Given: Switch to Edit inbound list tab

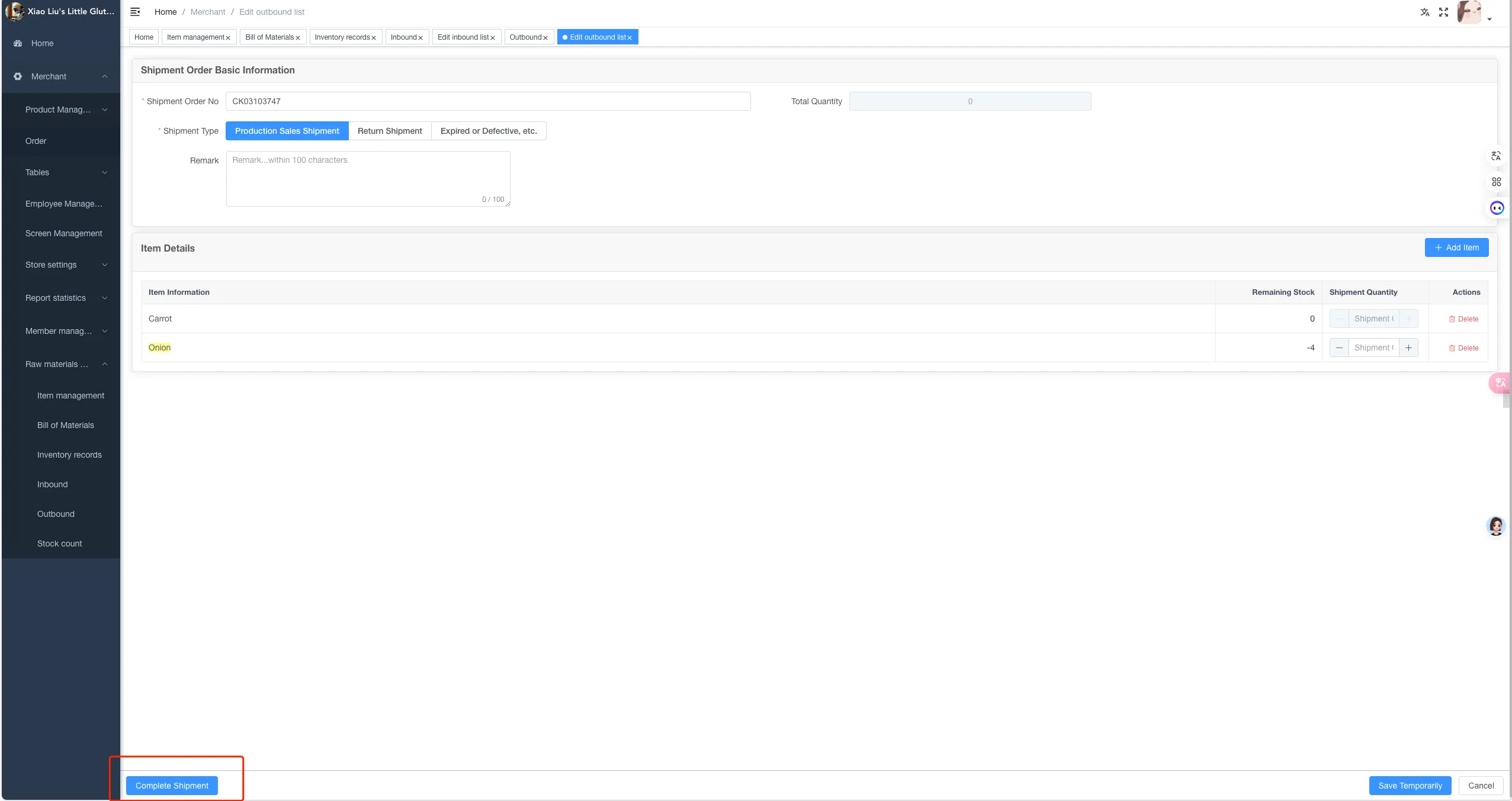Looking at the screenshot, I should (x=463, y=37).
